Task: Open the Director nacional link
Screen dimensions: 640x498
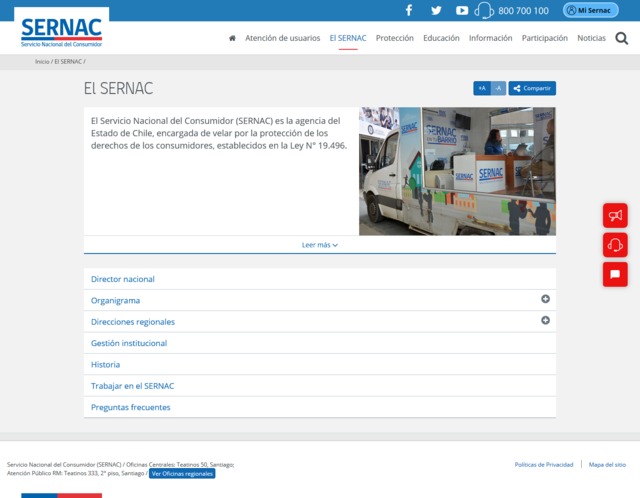Action: click(123, 279)
